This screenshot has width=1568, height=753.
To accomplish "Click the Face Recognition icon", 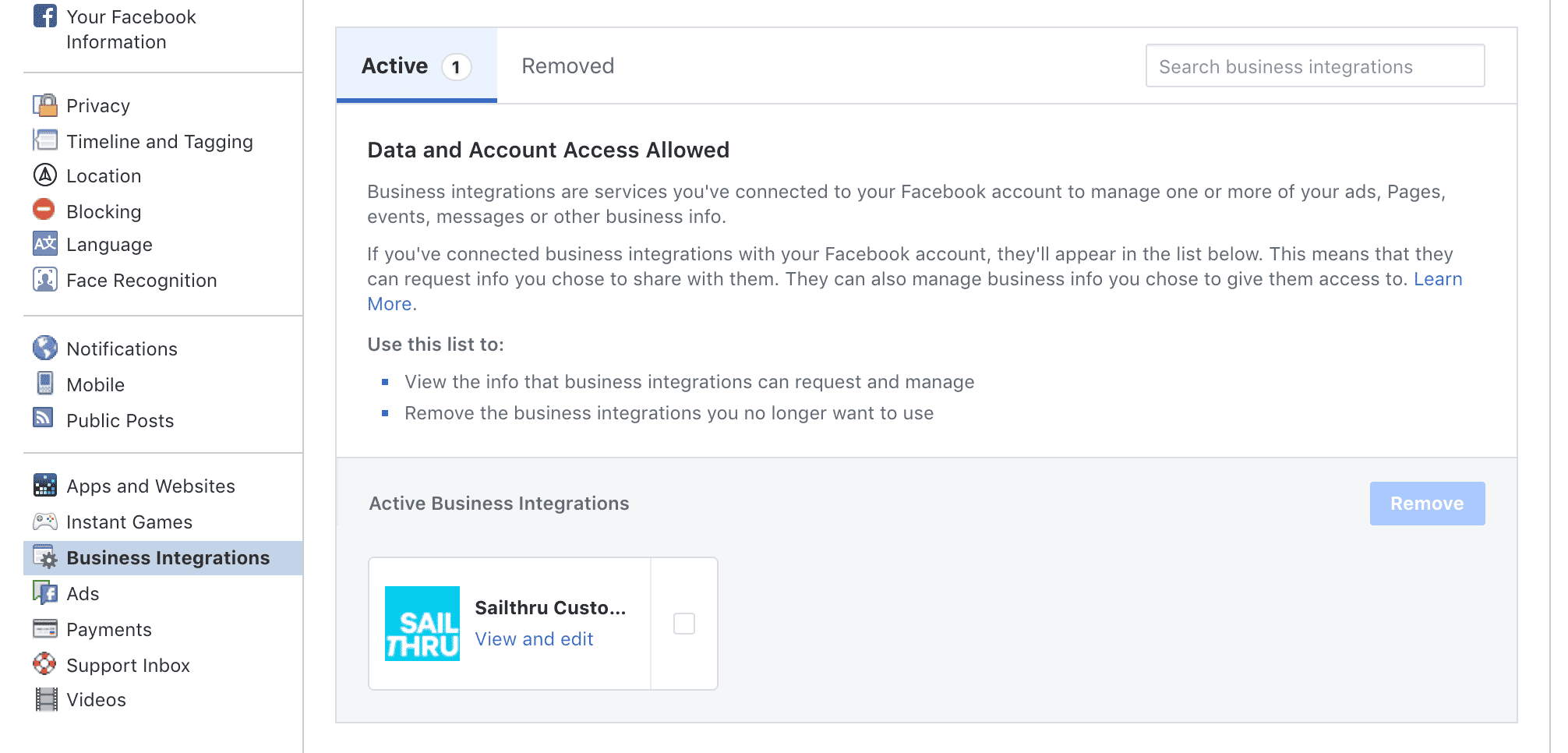I will pos(45,279).
